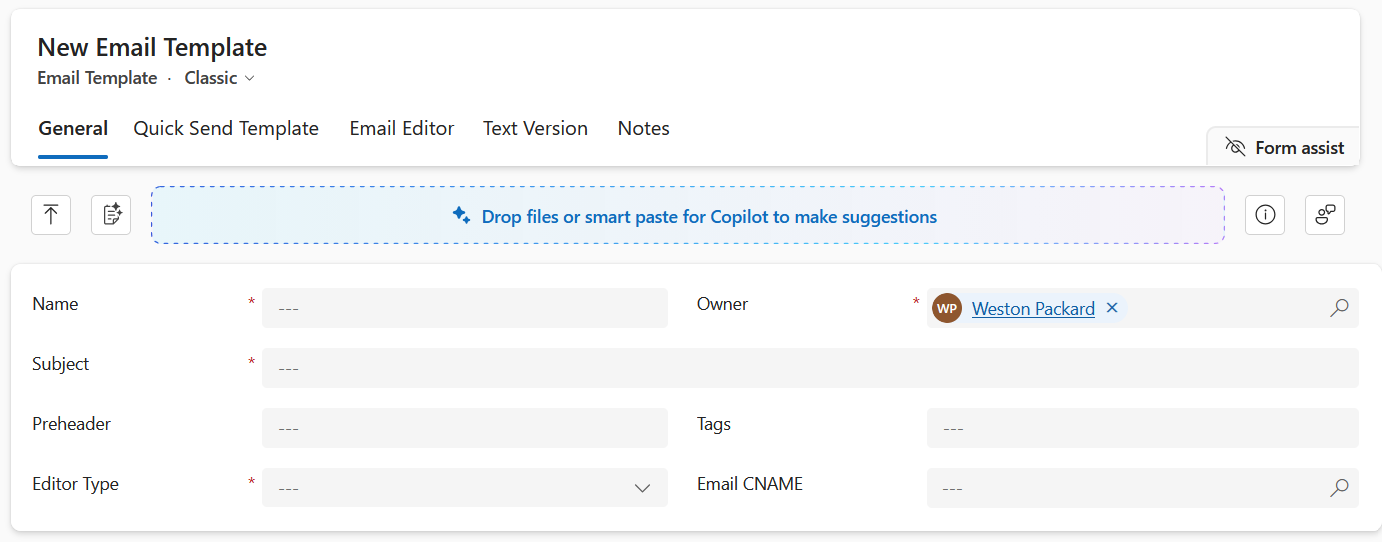The width and height of the screenshot is (1382, 542).
Task: Select the General tab
Action: pyautogui.click(x=73, y=128)
